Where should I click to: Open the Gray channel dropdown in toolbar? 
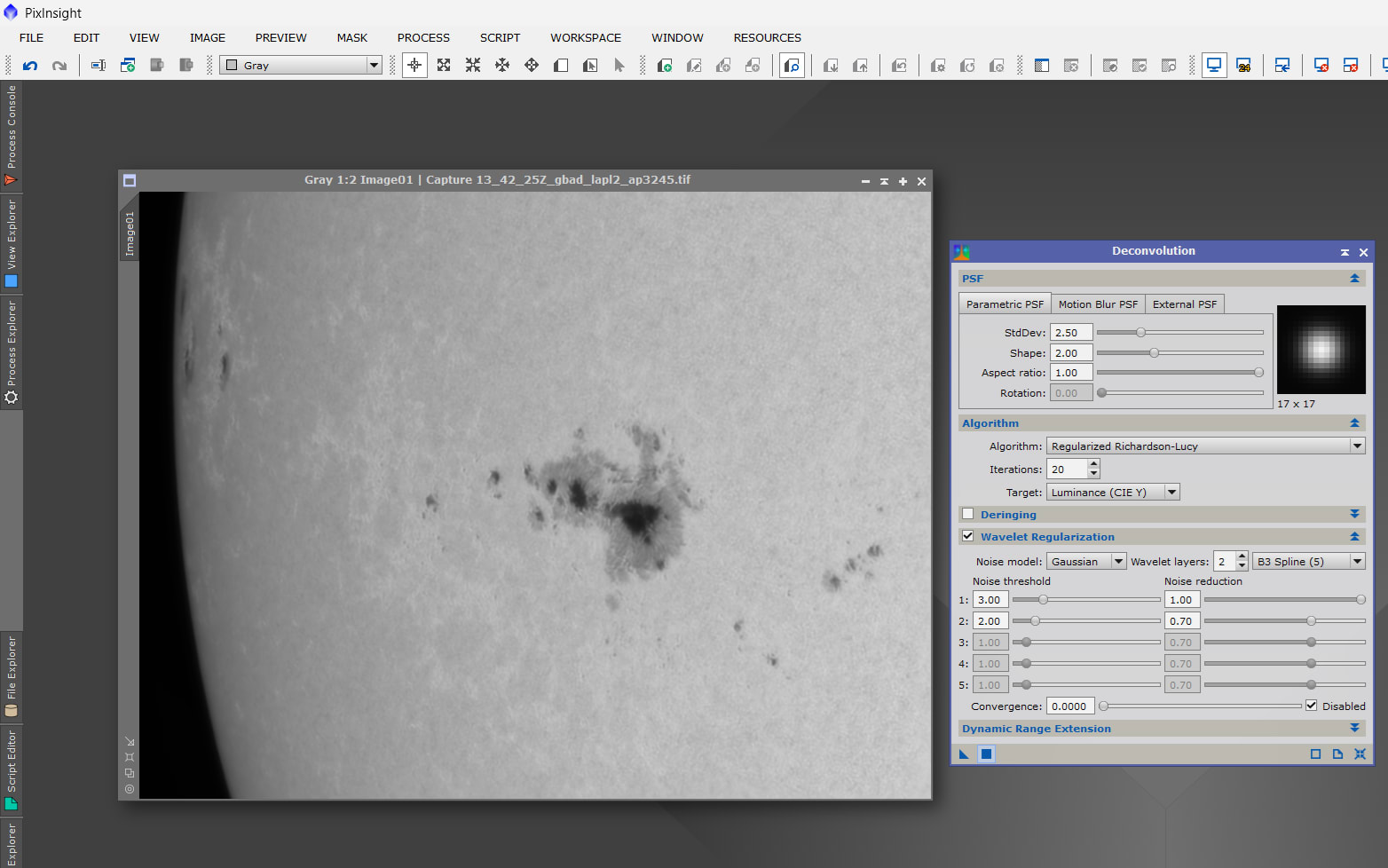(x=301, y=65)
